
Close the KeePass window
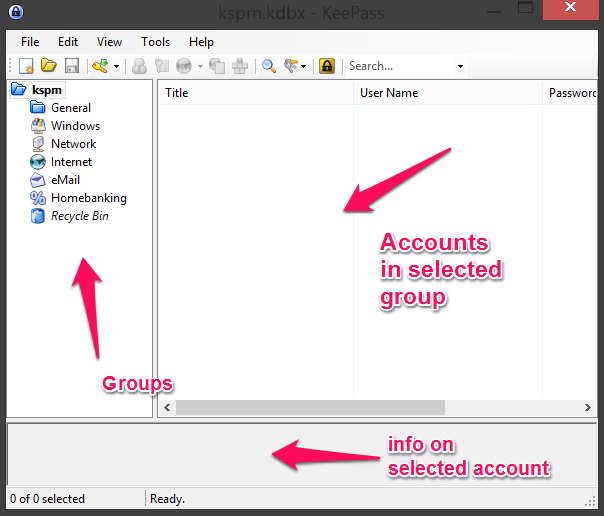[x=570, y=8]
